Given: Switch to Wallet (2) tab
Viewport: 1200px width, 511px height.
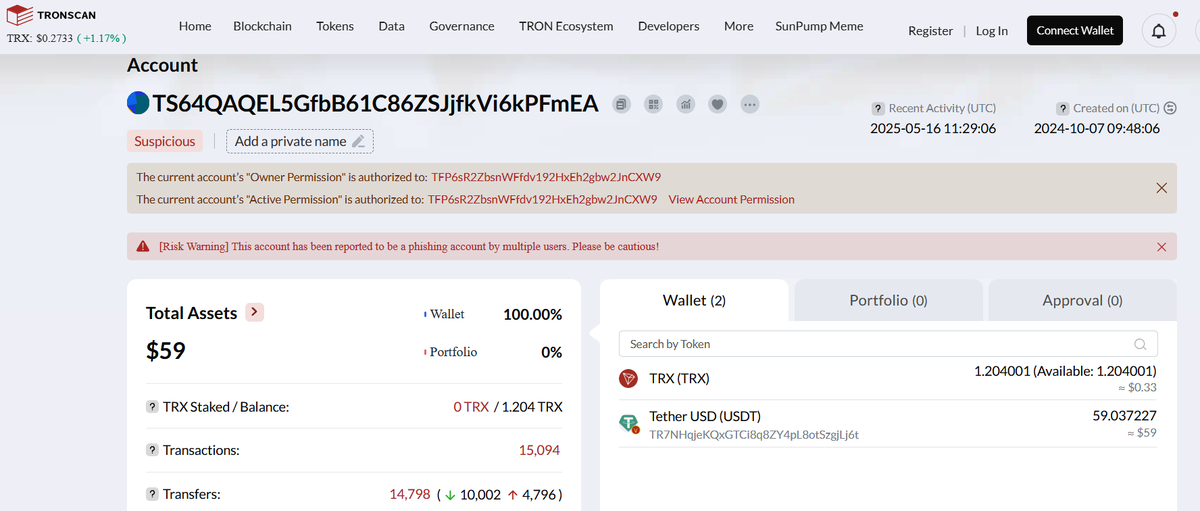Looking at the screenshot, I should pos(694,300).
